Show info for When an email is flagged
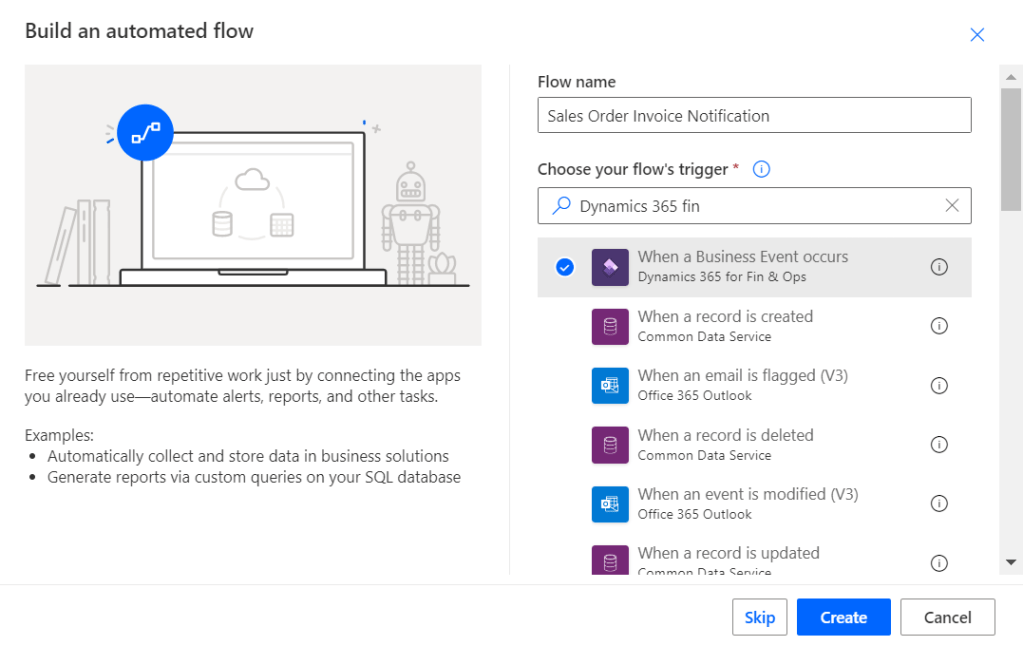1023x646 pixels. tap(939, 385)
